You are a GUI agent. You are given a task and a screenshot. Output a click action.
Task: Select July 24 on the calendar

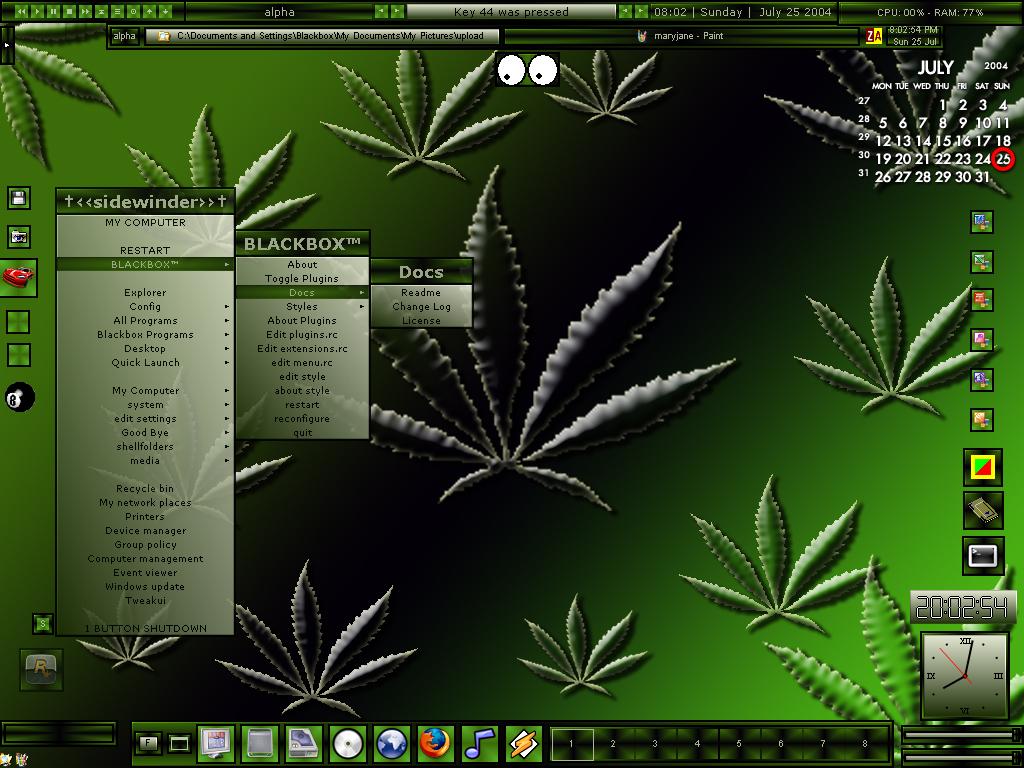(983, 159)
